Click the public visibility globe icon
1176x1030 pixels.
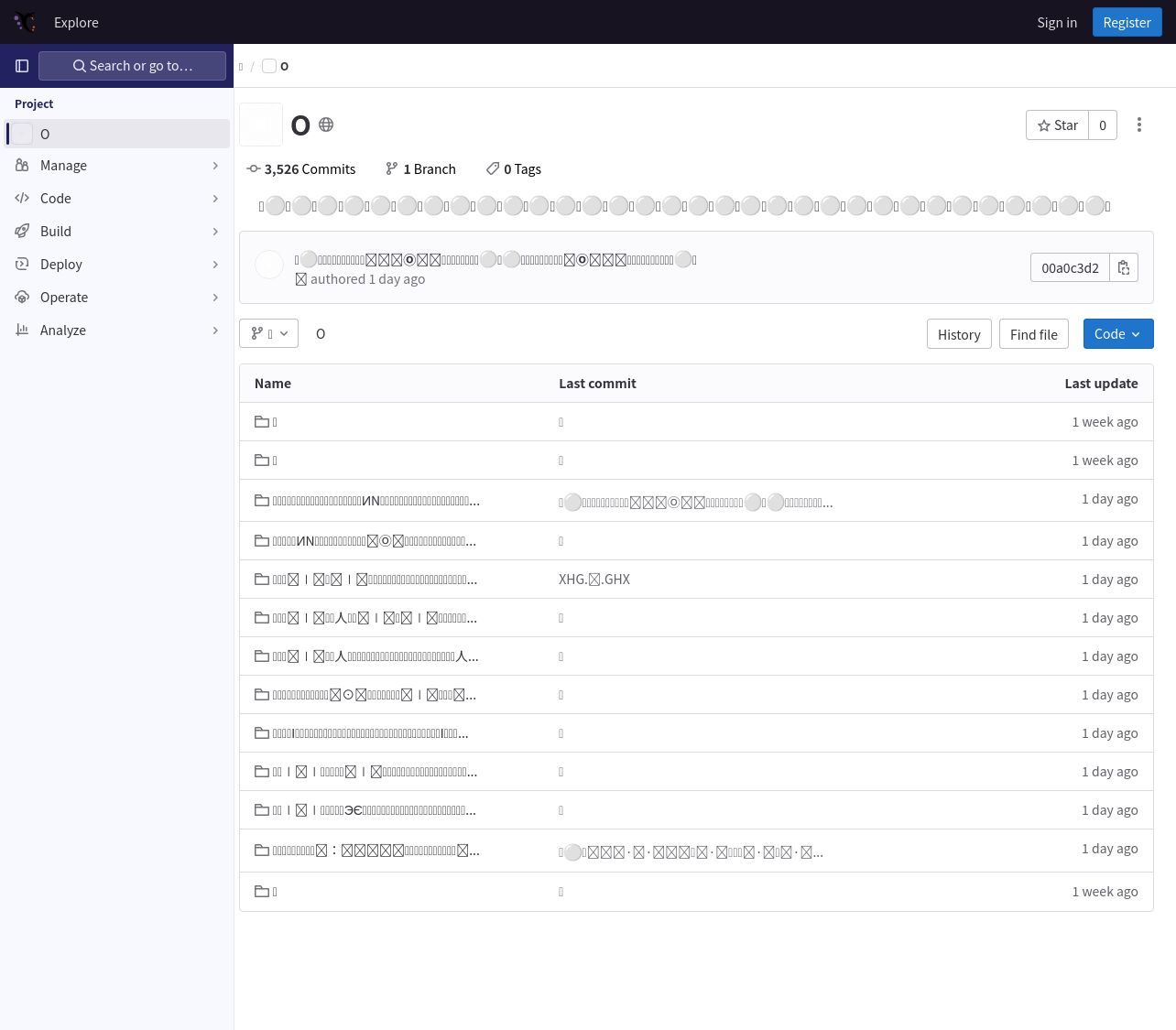[326, 125]
